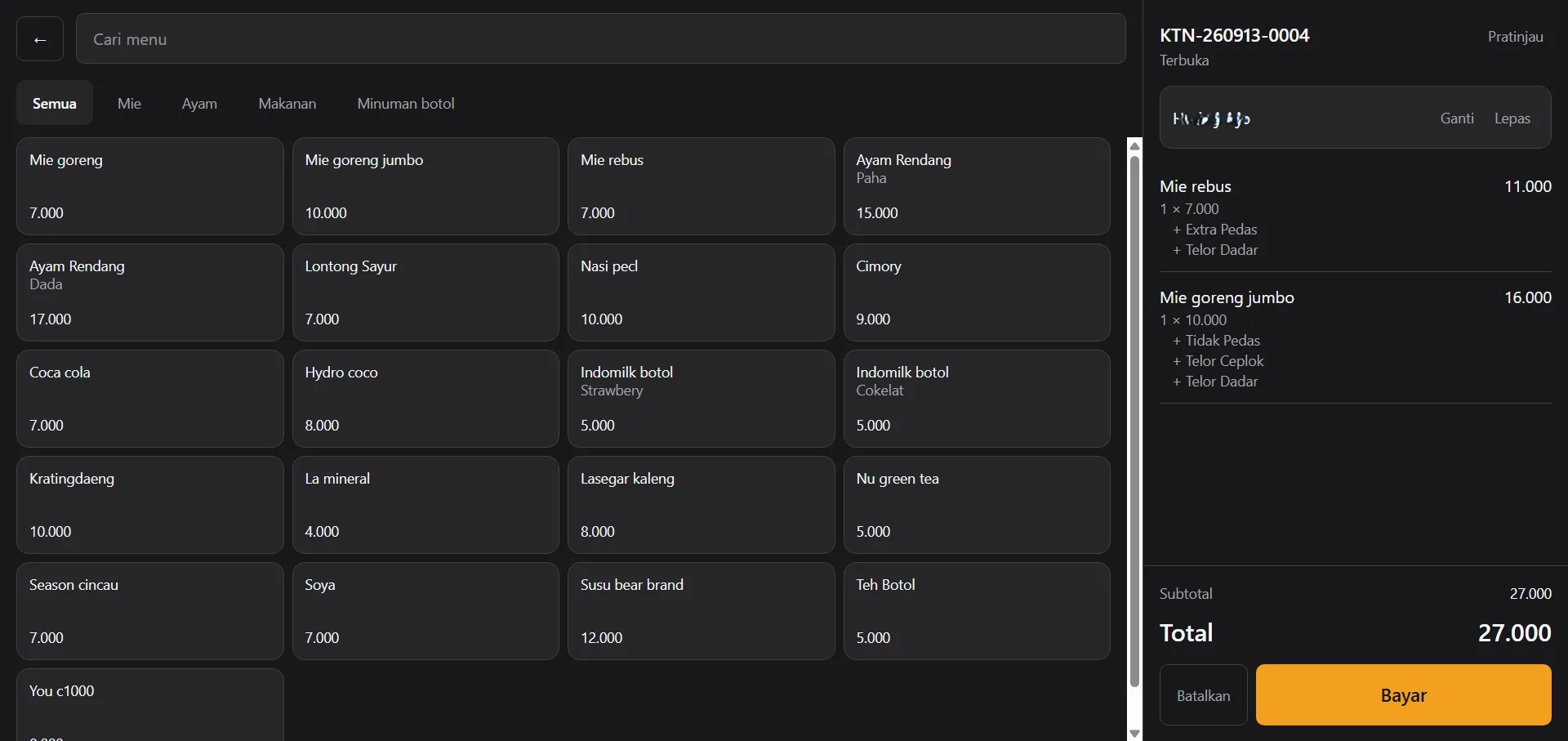The width and height of the screenshot is (1568, 741).
Task: Add Mie goreng to the order
Action: 150,186
